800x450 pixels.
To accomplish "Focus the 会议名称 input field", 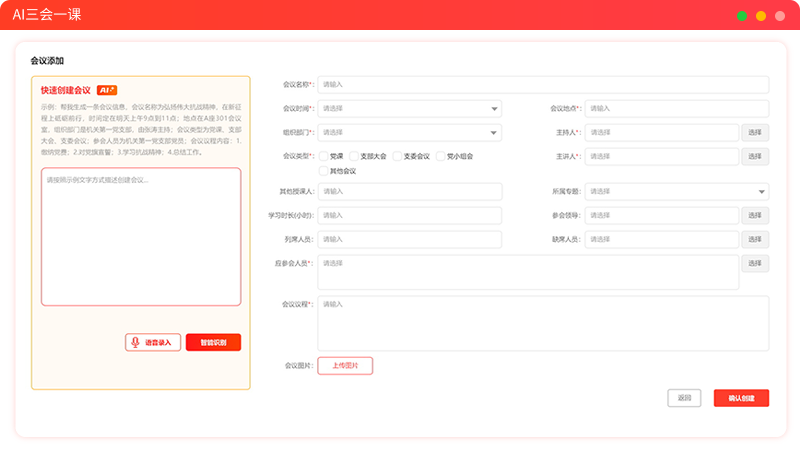I will [543, 85].
